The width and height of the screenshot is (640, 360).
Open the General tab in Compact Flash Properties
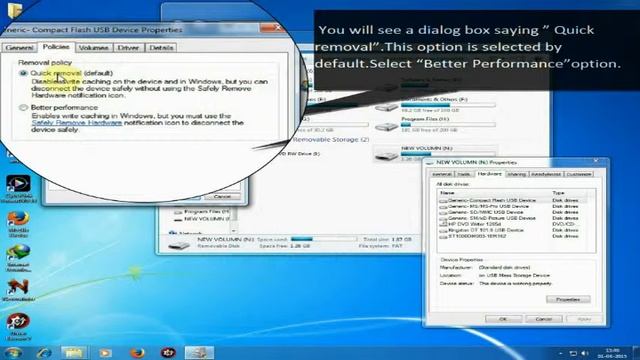20,48
